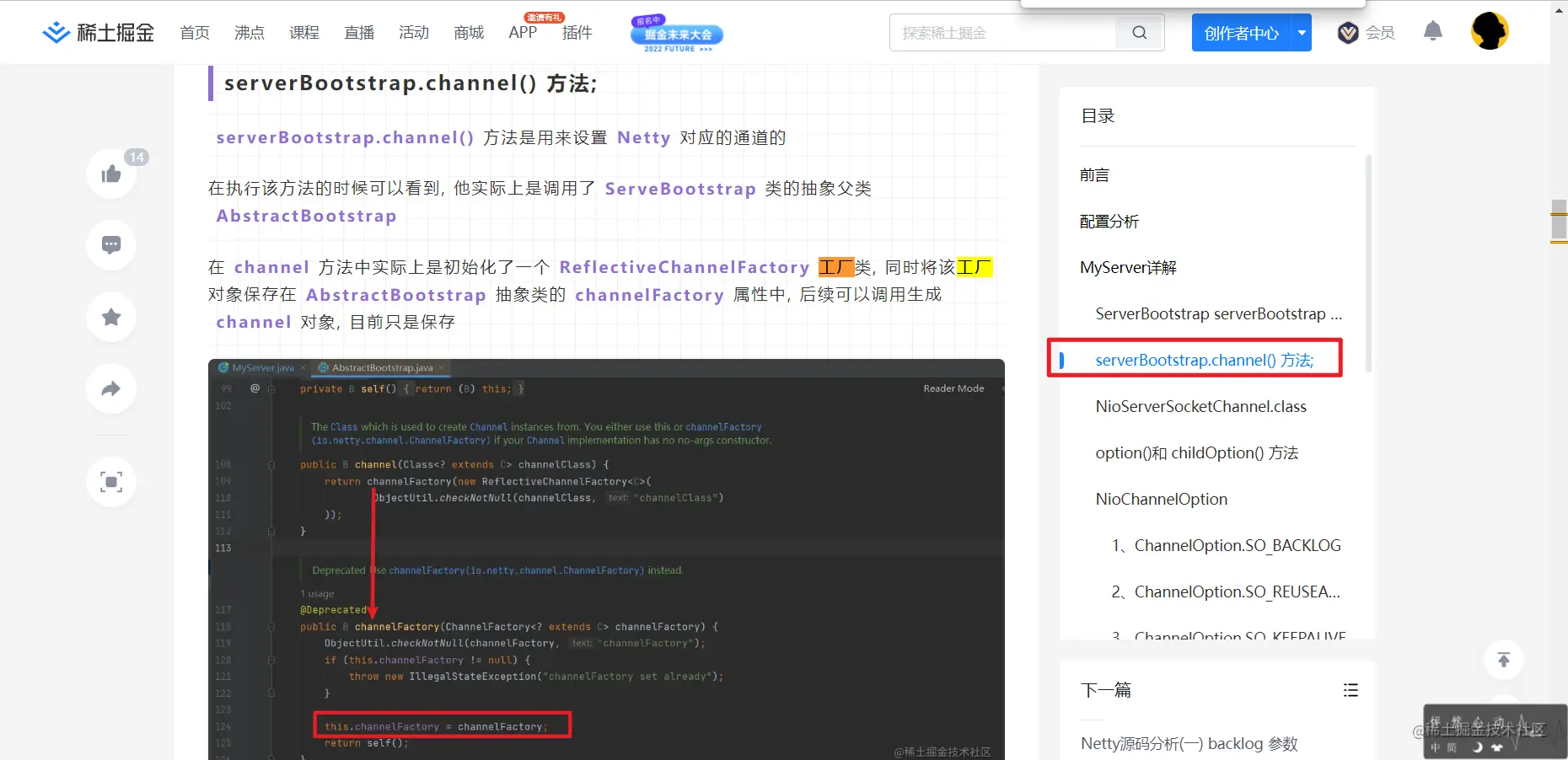Expand the 创作者中心 dropdown arrow
This screenshot has width=1568, height=760.
point(1302,33)
